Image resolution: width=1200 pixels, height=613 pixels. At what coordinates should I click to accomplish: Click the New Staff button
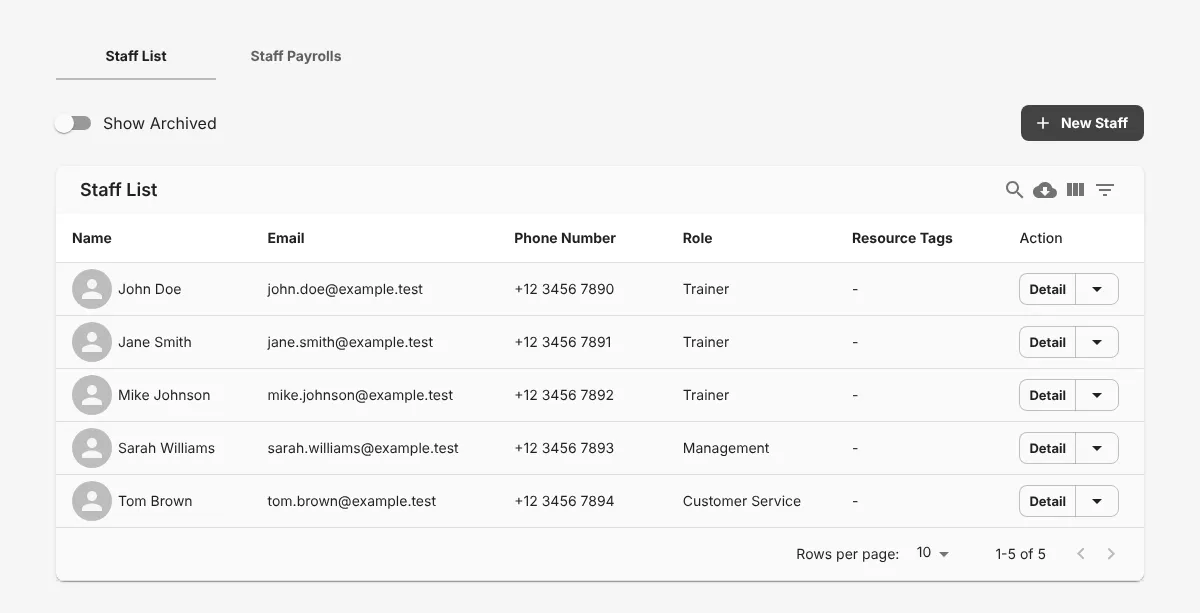click(x=1082, y=123)
